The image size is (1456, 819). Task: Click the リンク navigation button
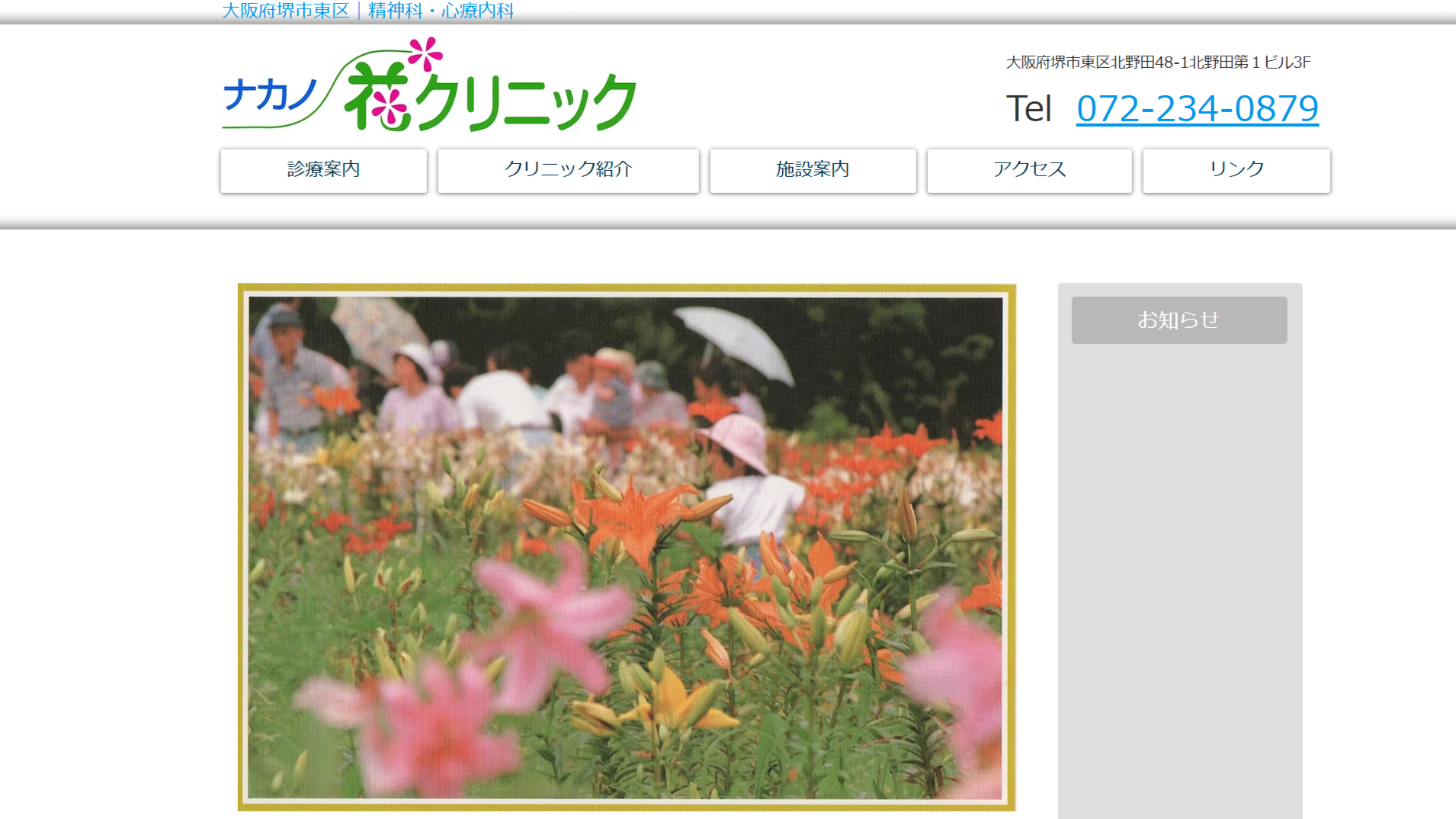click(1236, 170)
